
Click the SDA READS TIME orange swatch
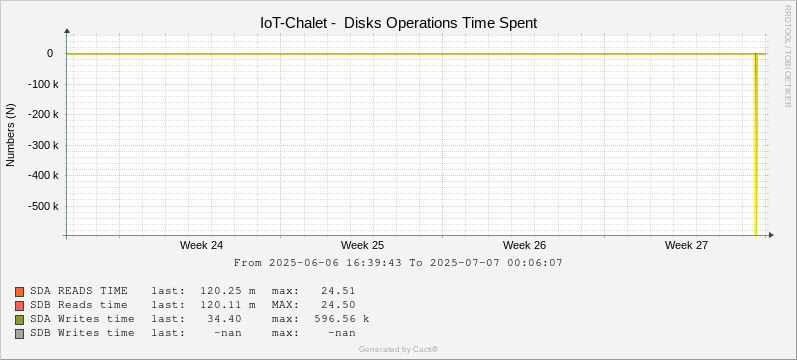tap(20, 292)
